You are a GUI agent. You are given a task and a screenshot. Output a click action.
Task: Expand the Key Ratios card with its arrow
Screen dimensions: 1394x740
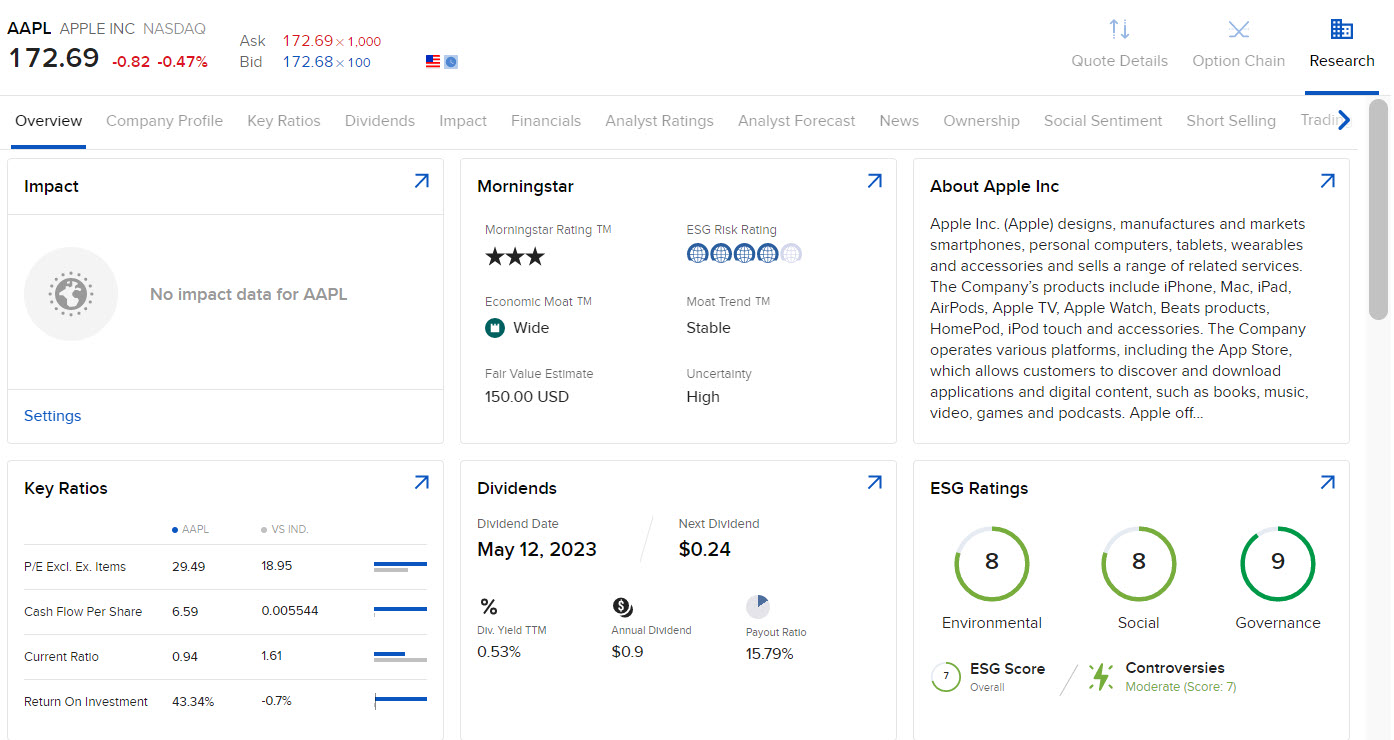[421, 483]
